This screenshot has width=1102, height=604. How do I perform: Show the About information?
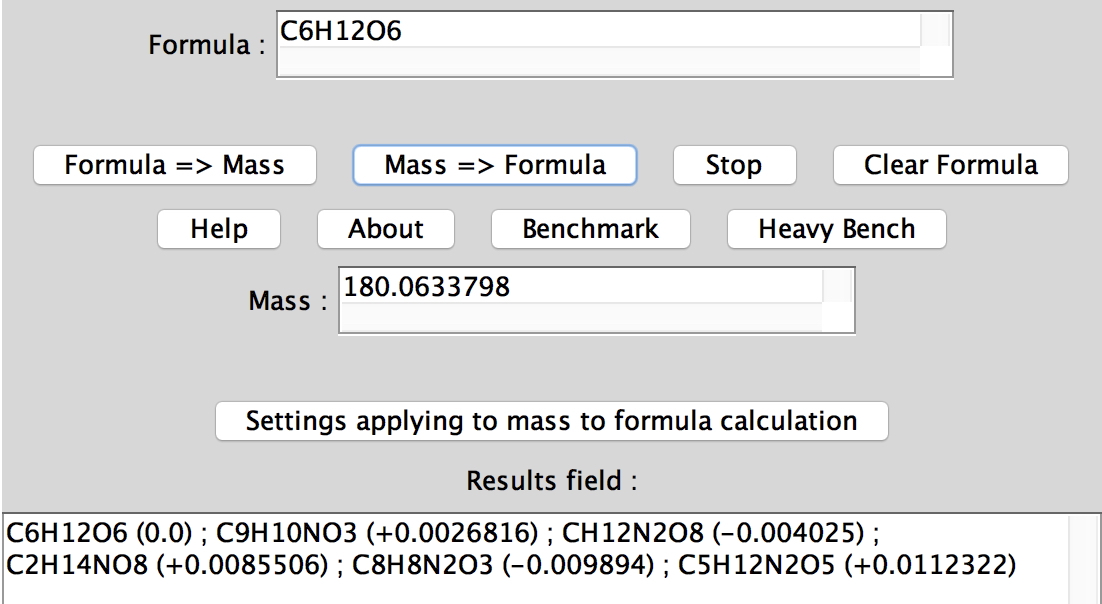386,229
